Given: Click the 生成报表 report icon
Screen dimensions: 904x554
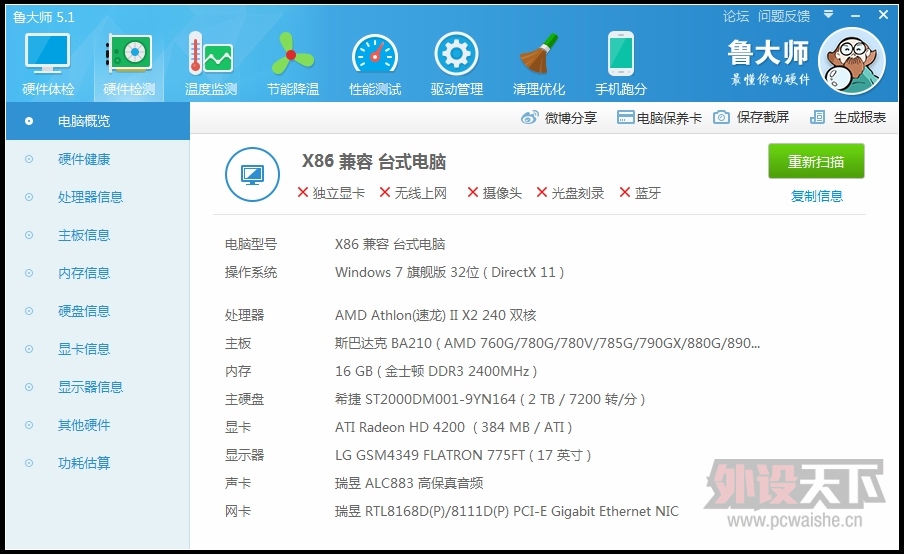Looking at the screenshot, I should coord(817,118).
